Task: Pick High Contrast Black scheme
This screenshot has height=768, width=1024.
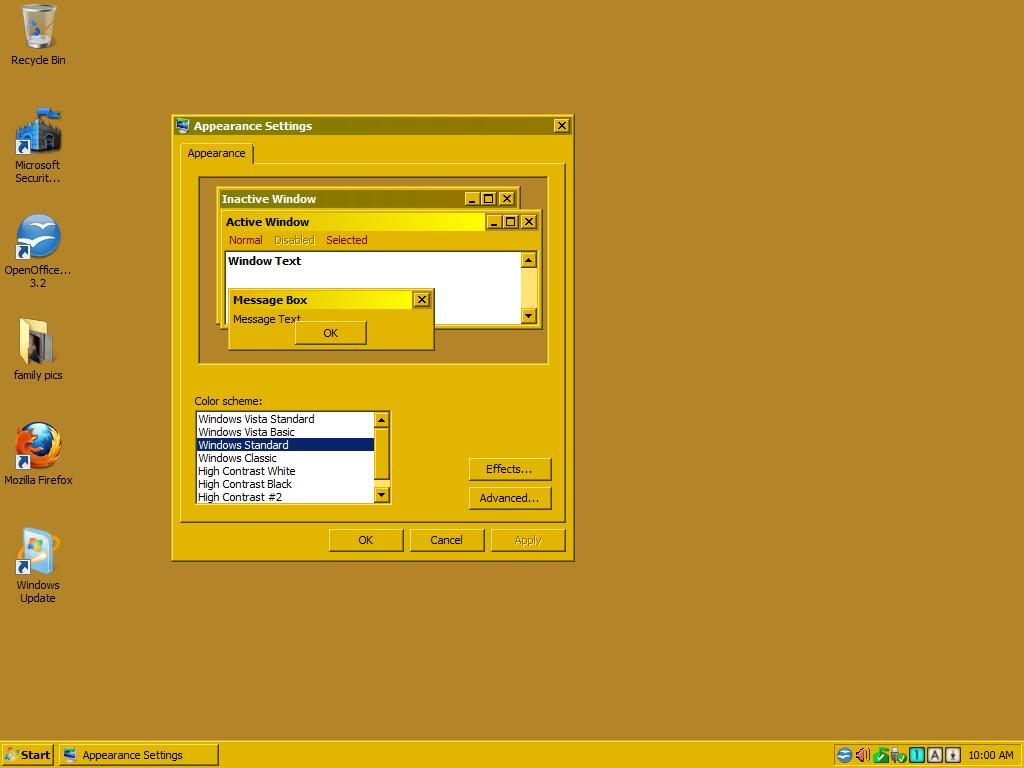Action: [244, 484]
